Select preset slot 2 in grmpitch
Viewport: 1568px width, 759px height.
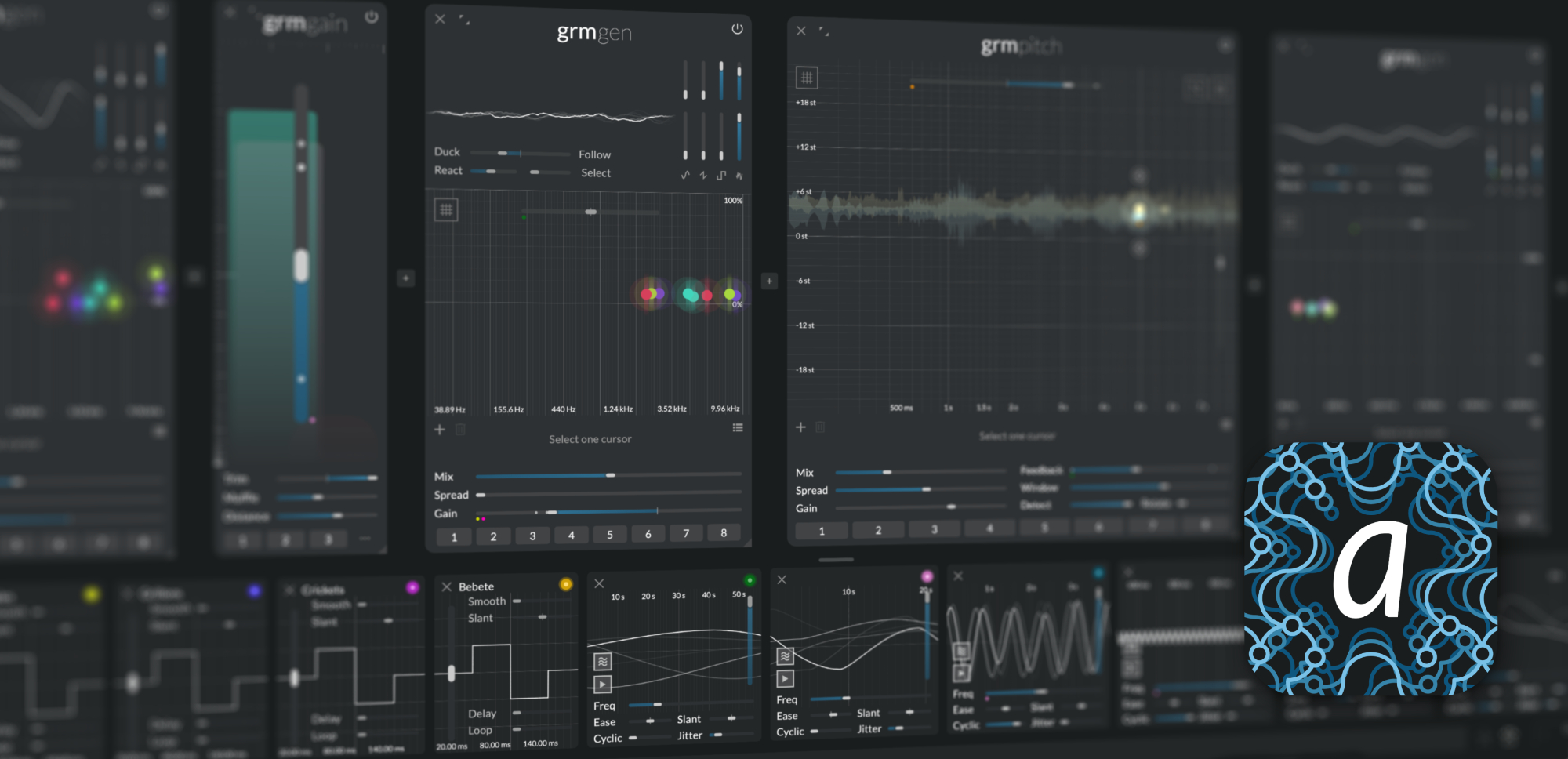click(x=878, y=531)
